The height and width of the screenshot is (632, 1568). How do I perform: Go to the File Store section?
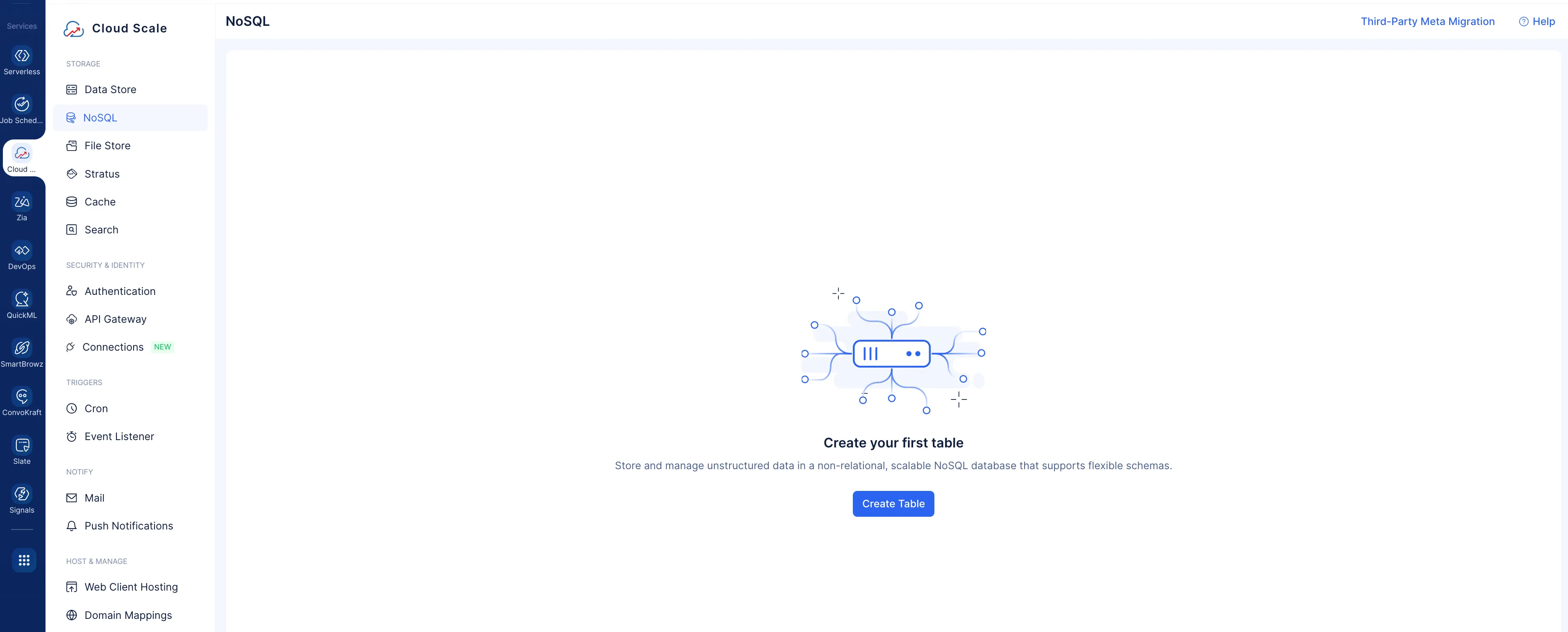pyautogui.click(x=107, y=146)
